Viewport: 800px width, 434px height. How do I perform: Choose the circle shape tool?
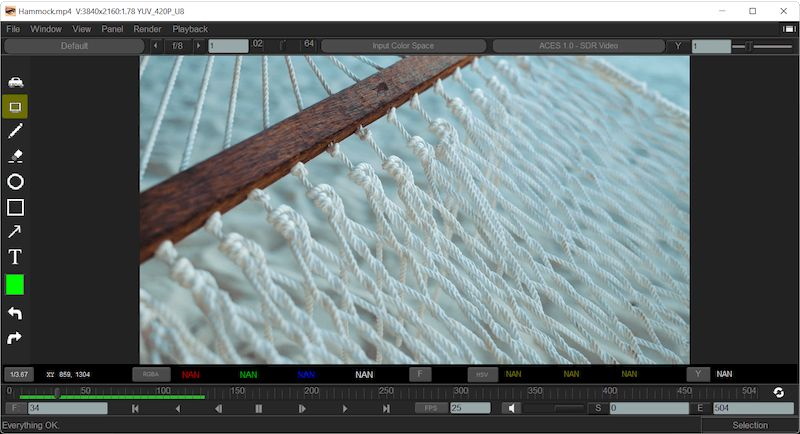click(x=15, y=182)
